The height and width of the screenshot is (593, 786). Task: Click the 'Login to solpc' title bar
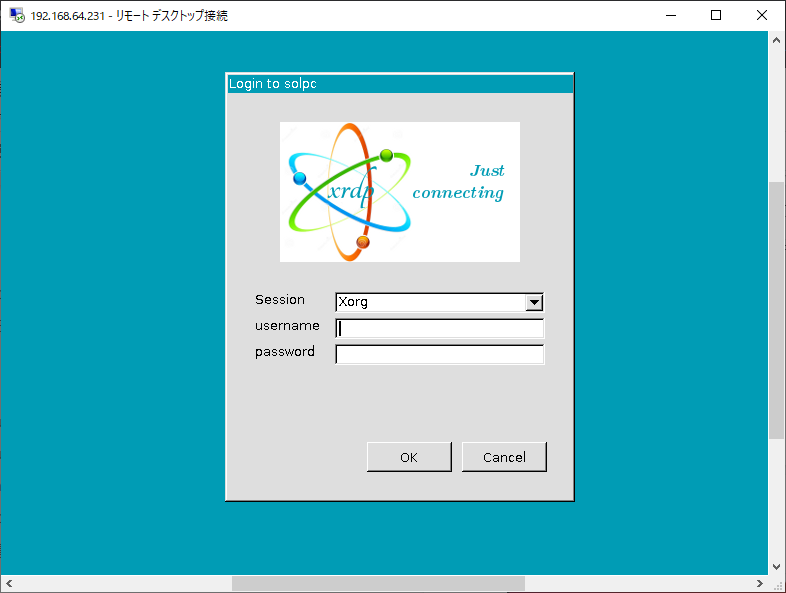400,84
